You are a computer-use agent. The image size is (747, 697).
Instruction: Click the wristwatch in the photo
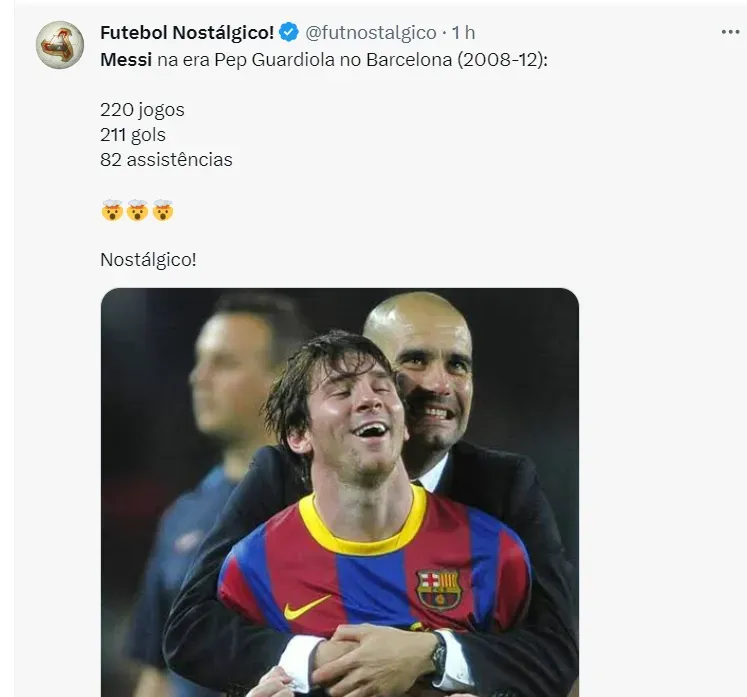pos(438,654)
